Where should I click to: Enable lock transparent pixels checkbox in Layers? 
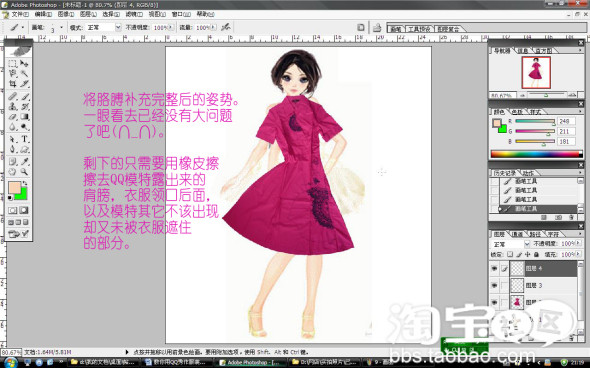510,255
